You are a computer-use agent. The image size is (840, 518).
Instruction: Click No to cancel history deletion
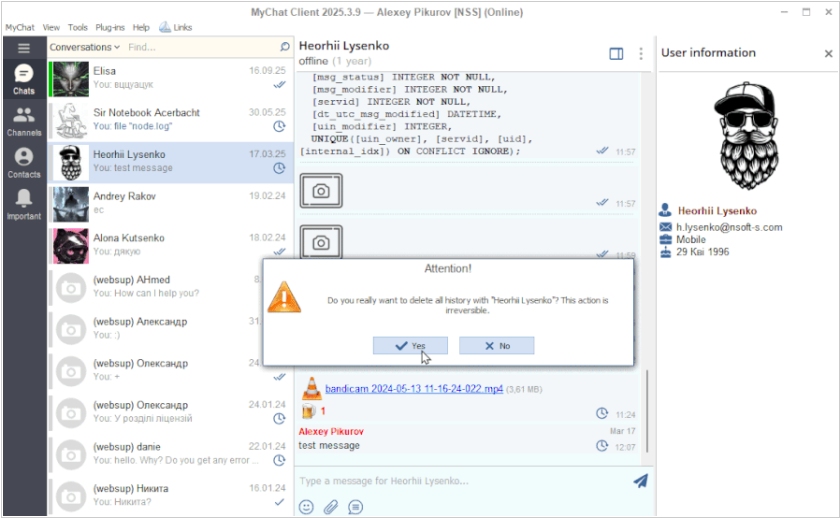click(497, 345)
